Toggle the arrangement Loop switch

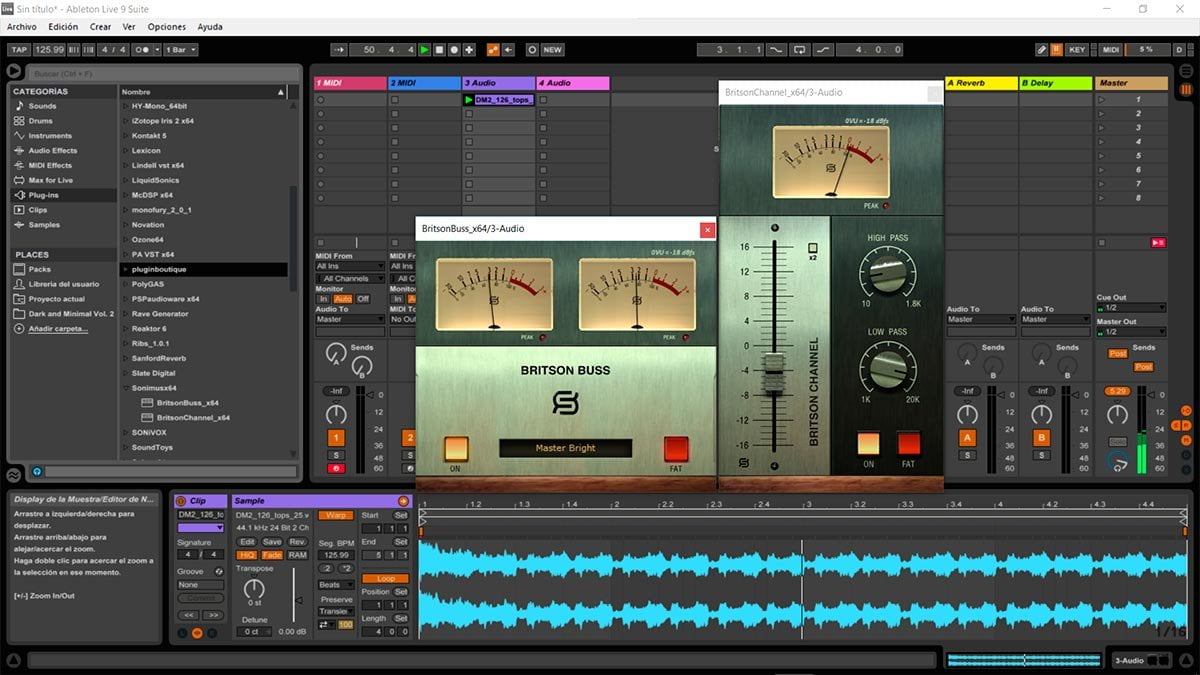click(800, 49)
